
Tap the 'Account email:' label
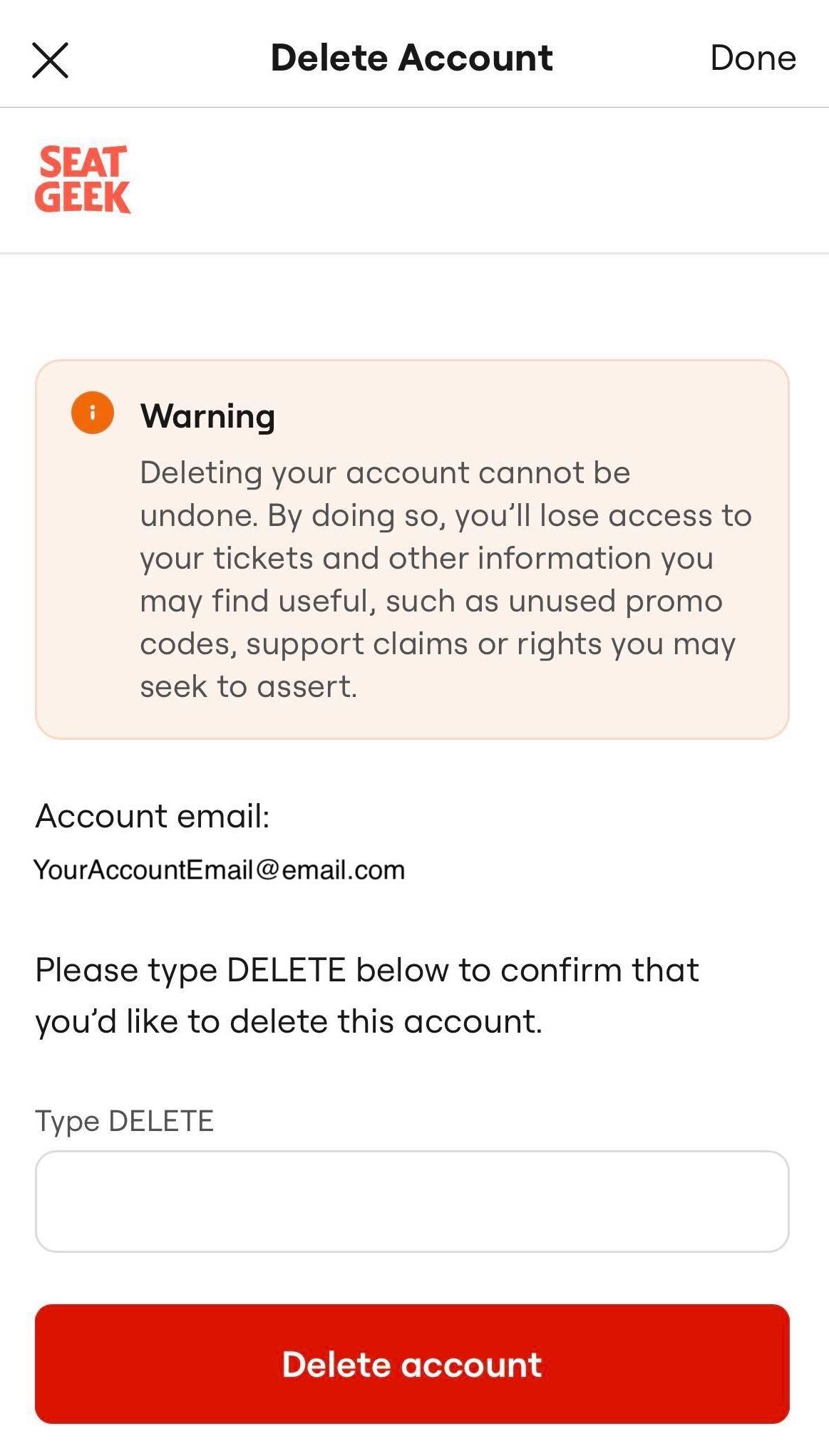point(153,816)
